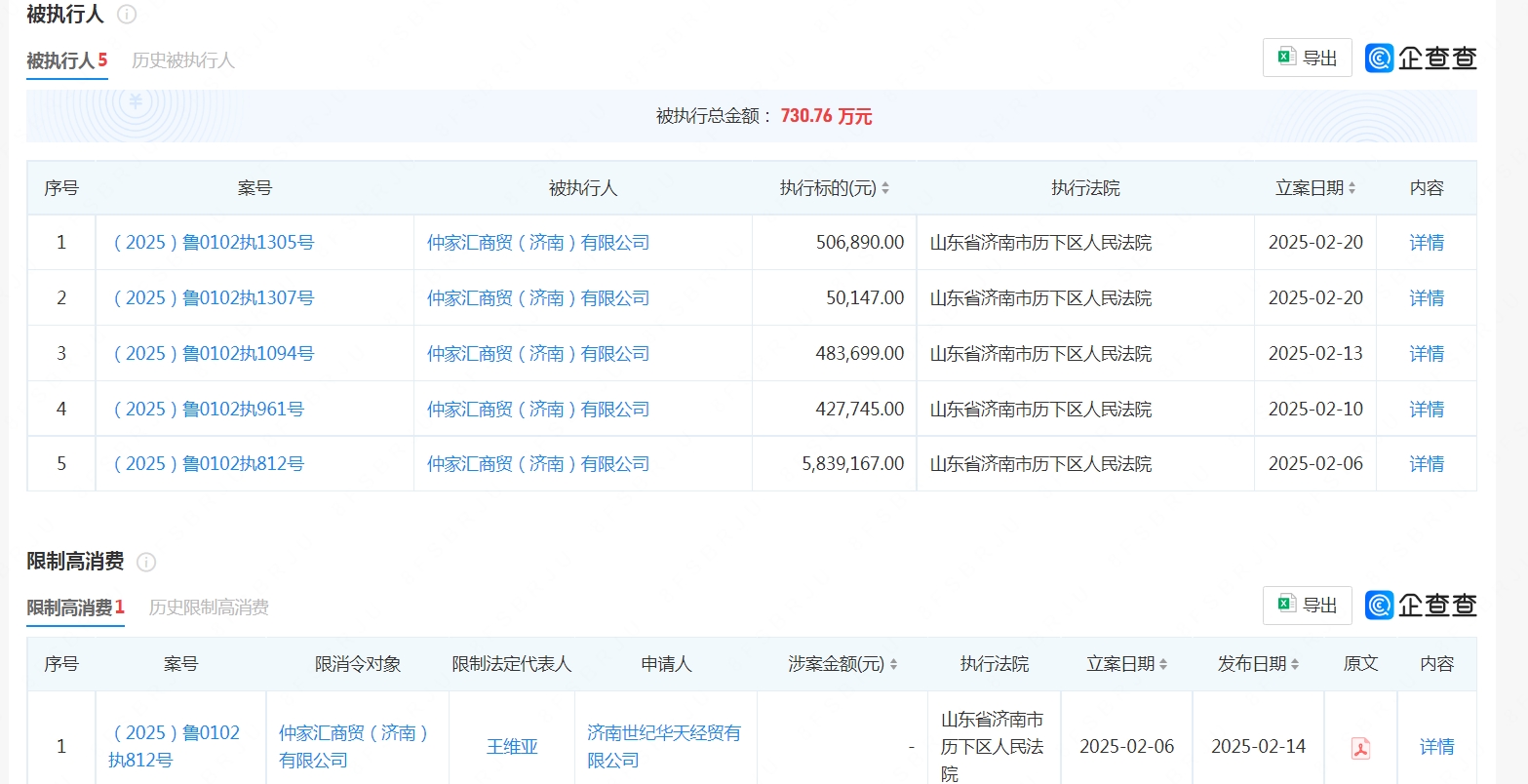Click 案号 header in 被执行人 table
1528x784 pixels.
(255, 188)
